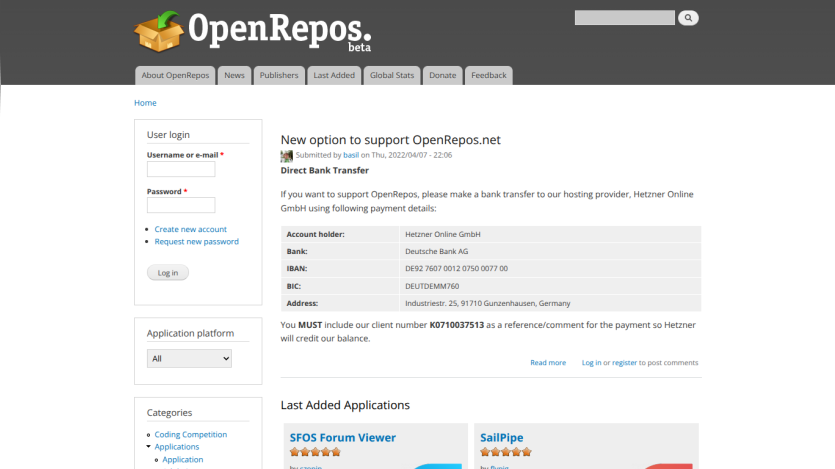Screen dimensions: 835x469
Task: Click basil's avatar thumbnail
Action: point(286,156)
